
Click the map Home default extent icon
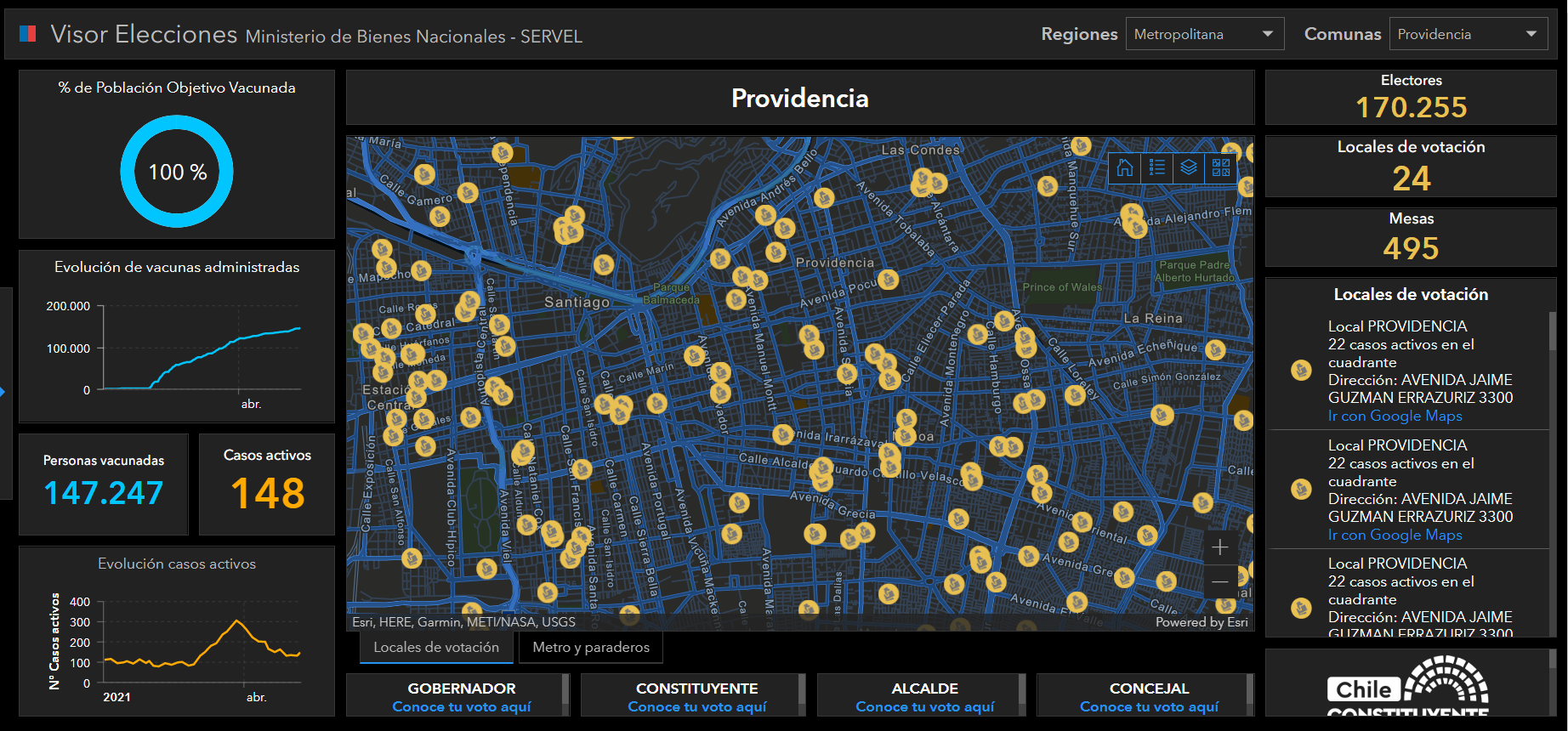(1125, 167)
